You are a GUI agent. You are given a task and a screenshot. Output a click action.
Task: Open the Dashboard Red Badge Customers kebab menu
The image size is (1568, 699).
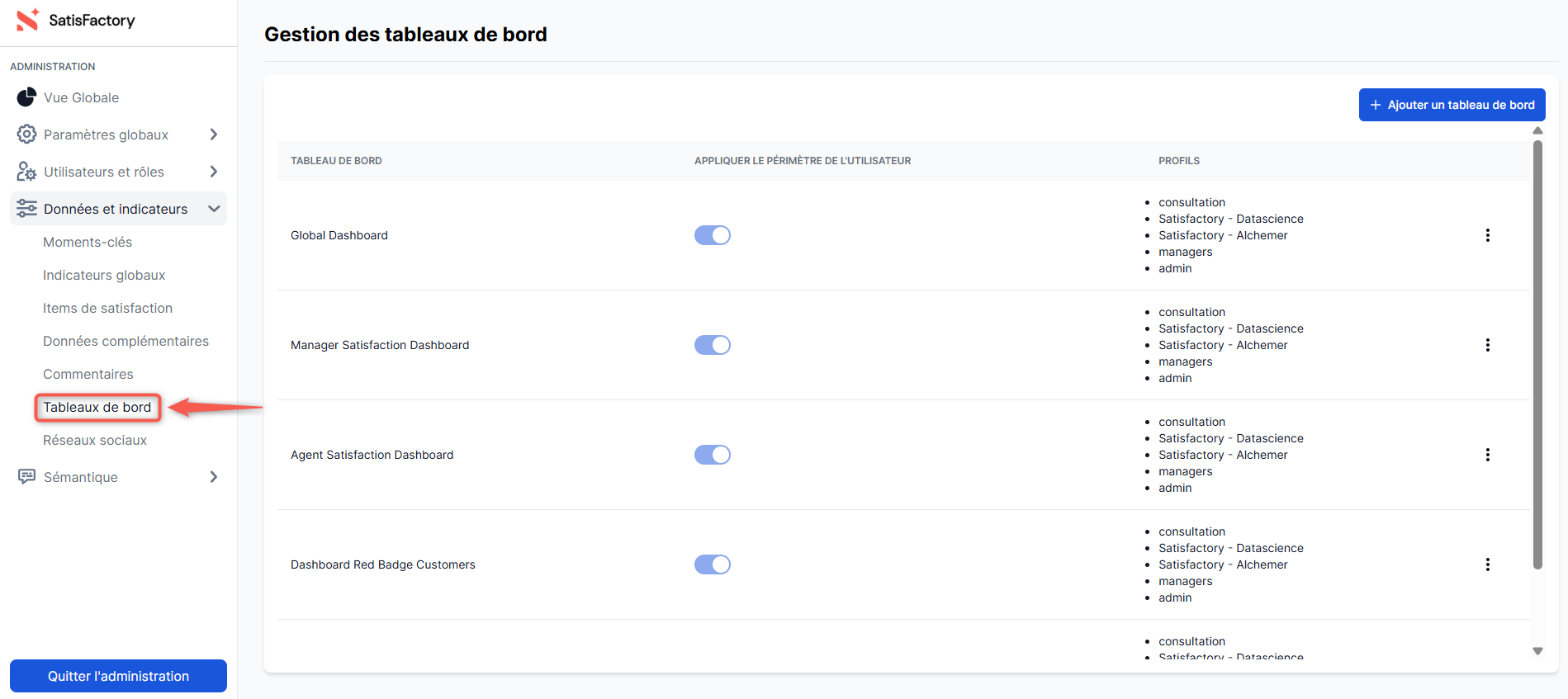tap(1487, 564)
